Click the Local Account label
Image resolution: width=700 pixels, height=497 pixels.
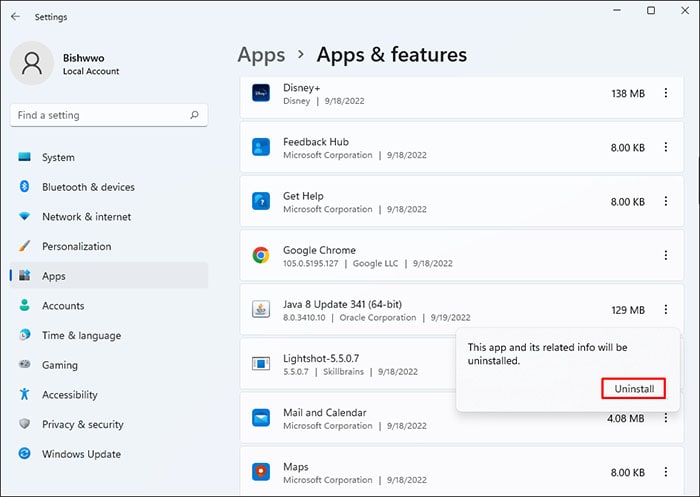[91, 71]
